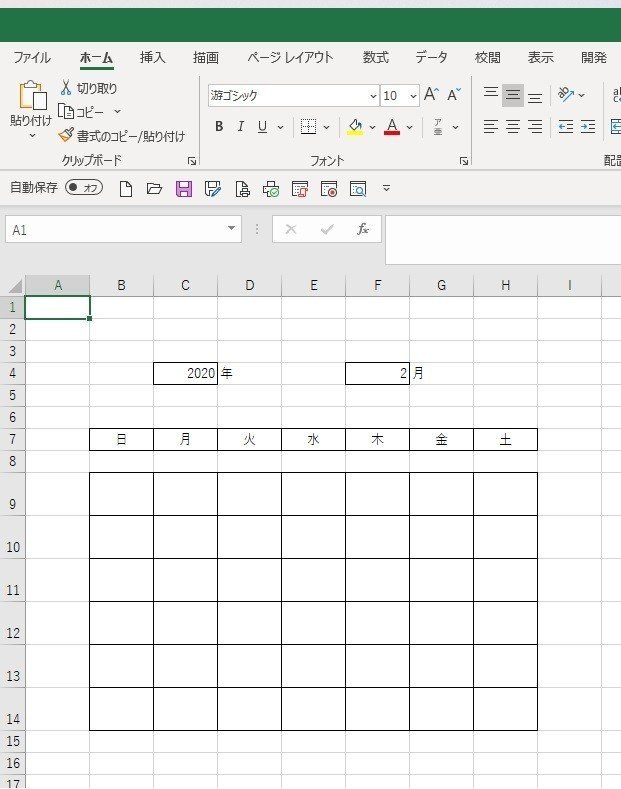
Task: Align text left
Action: click(x=491, y=126)
